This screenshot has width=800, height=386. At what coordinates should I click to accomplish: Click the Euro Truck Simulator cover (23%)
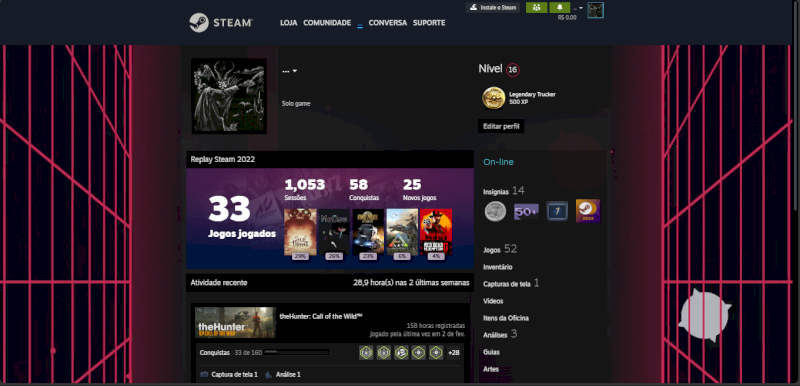tap(368, 232)
